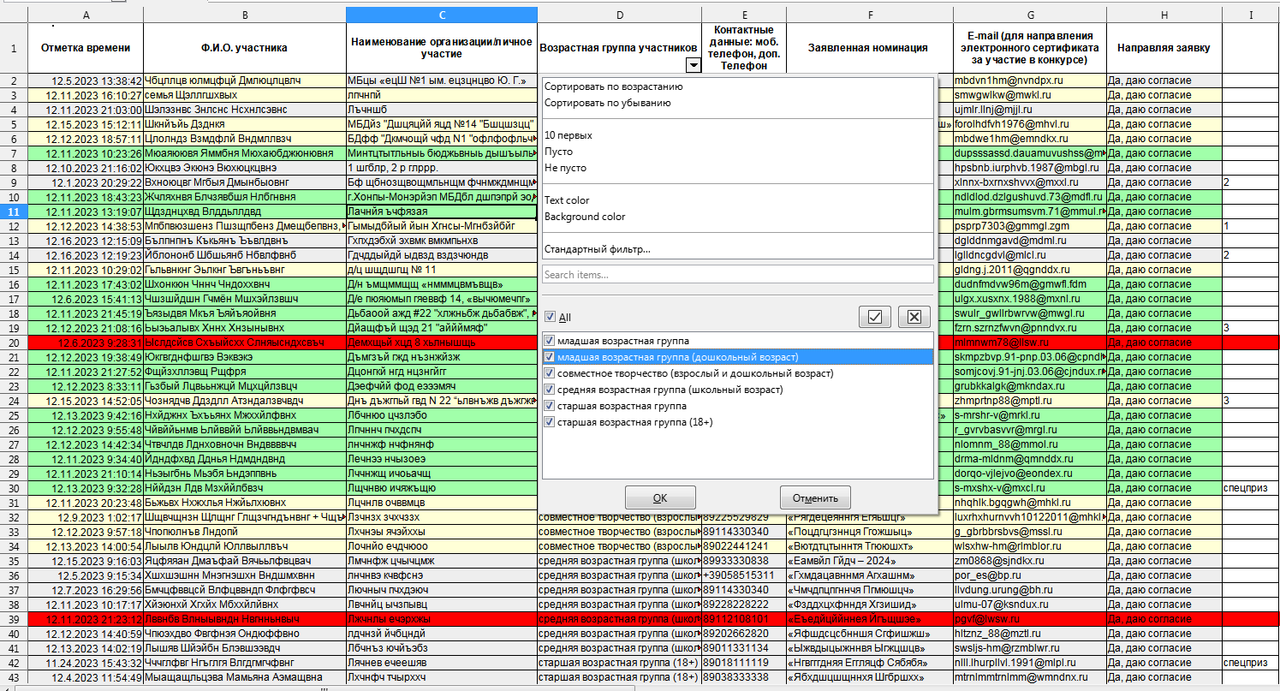Select column F header
This screenshot has width=1280, height=691.
869,15
